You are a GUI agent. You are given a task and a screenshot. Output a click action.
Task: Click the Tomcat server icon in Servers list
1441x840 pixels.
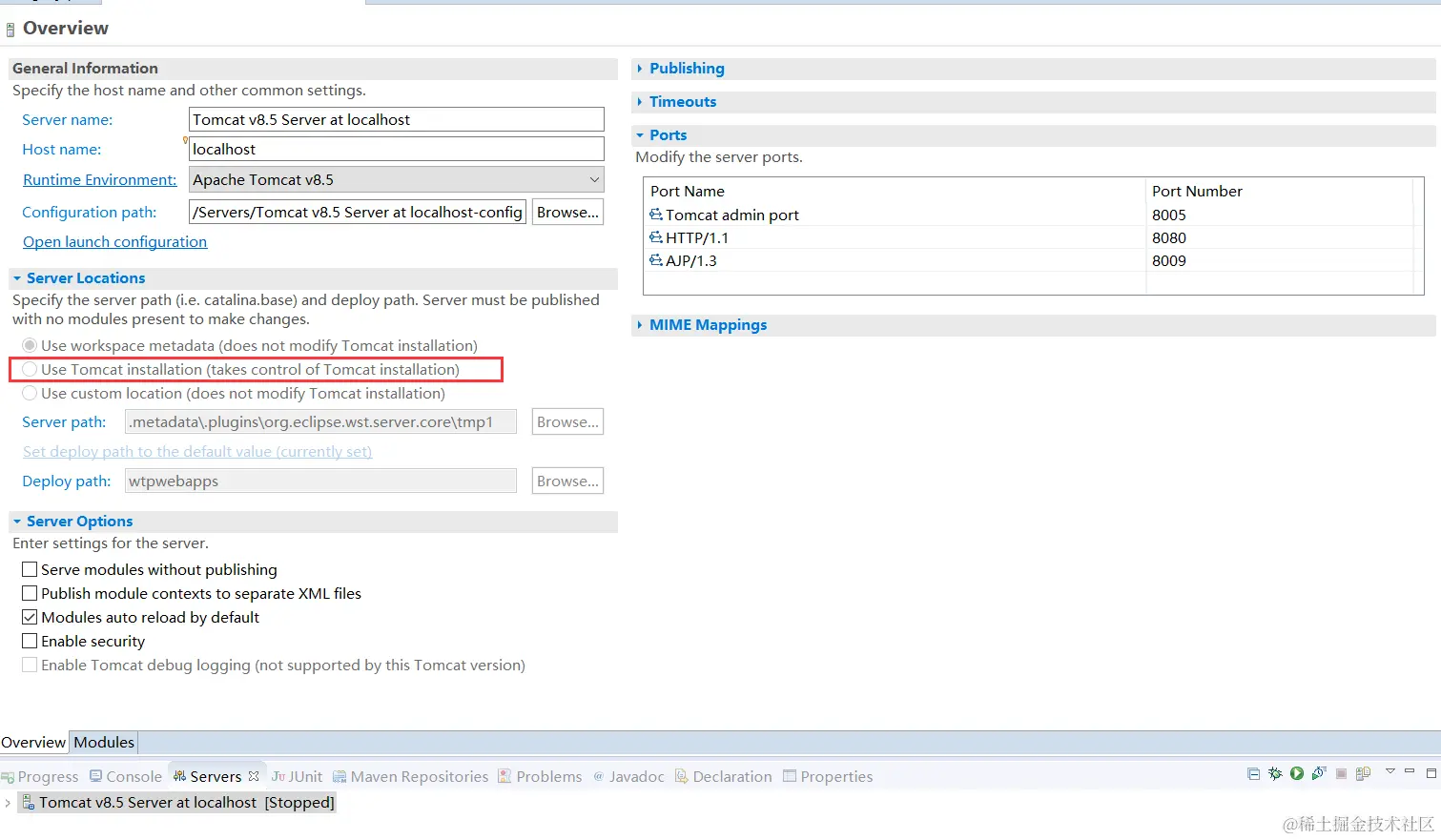(x=29, y=802)
